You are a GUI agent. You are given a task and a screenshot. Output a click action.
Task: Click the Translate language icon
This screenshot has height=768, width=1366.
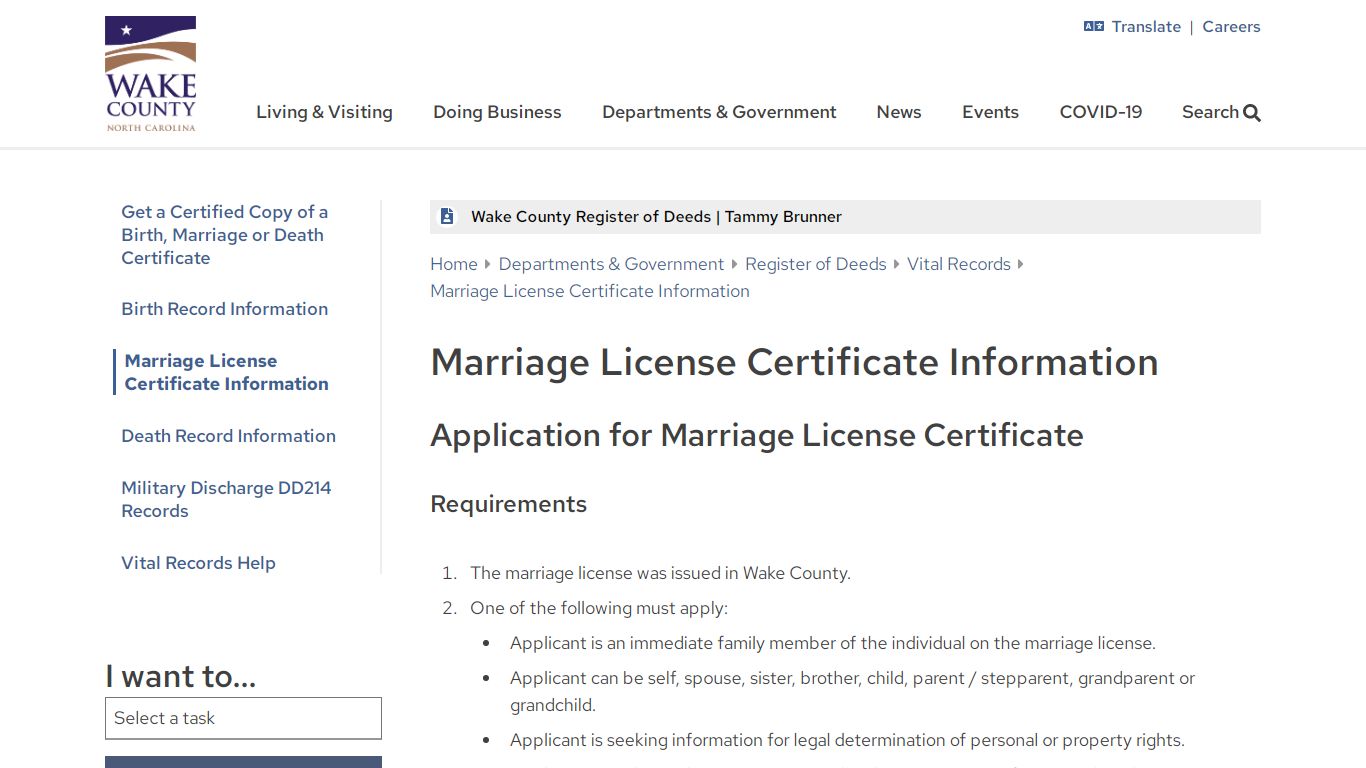coord(1094,27)
